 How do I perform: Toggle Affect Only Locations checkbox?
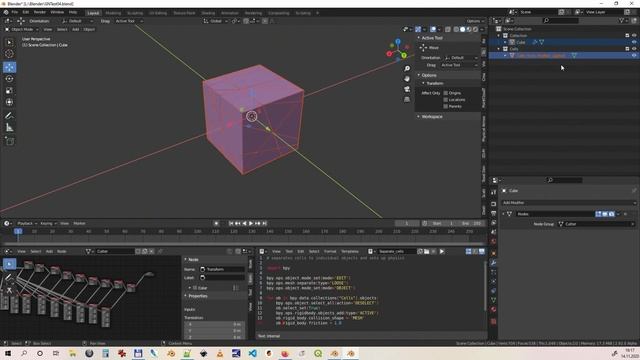point(446,100)
